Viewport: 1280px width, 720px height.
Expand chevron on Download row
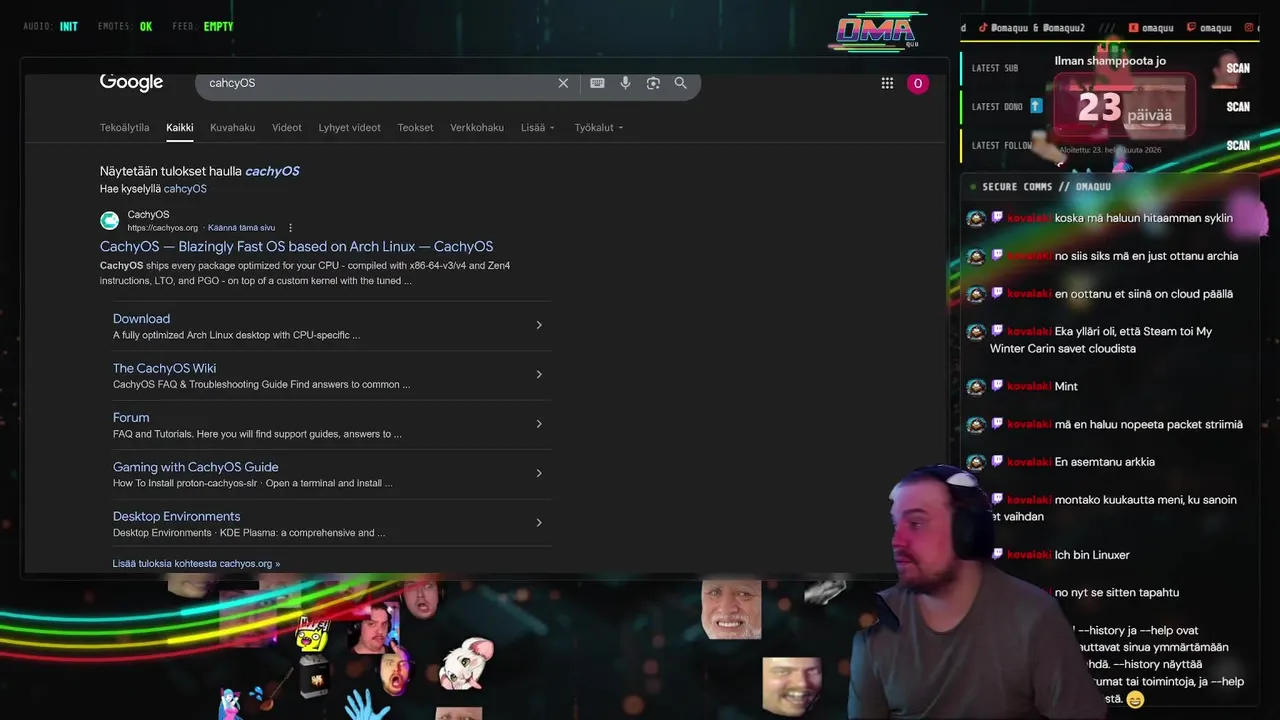(539, 325)
